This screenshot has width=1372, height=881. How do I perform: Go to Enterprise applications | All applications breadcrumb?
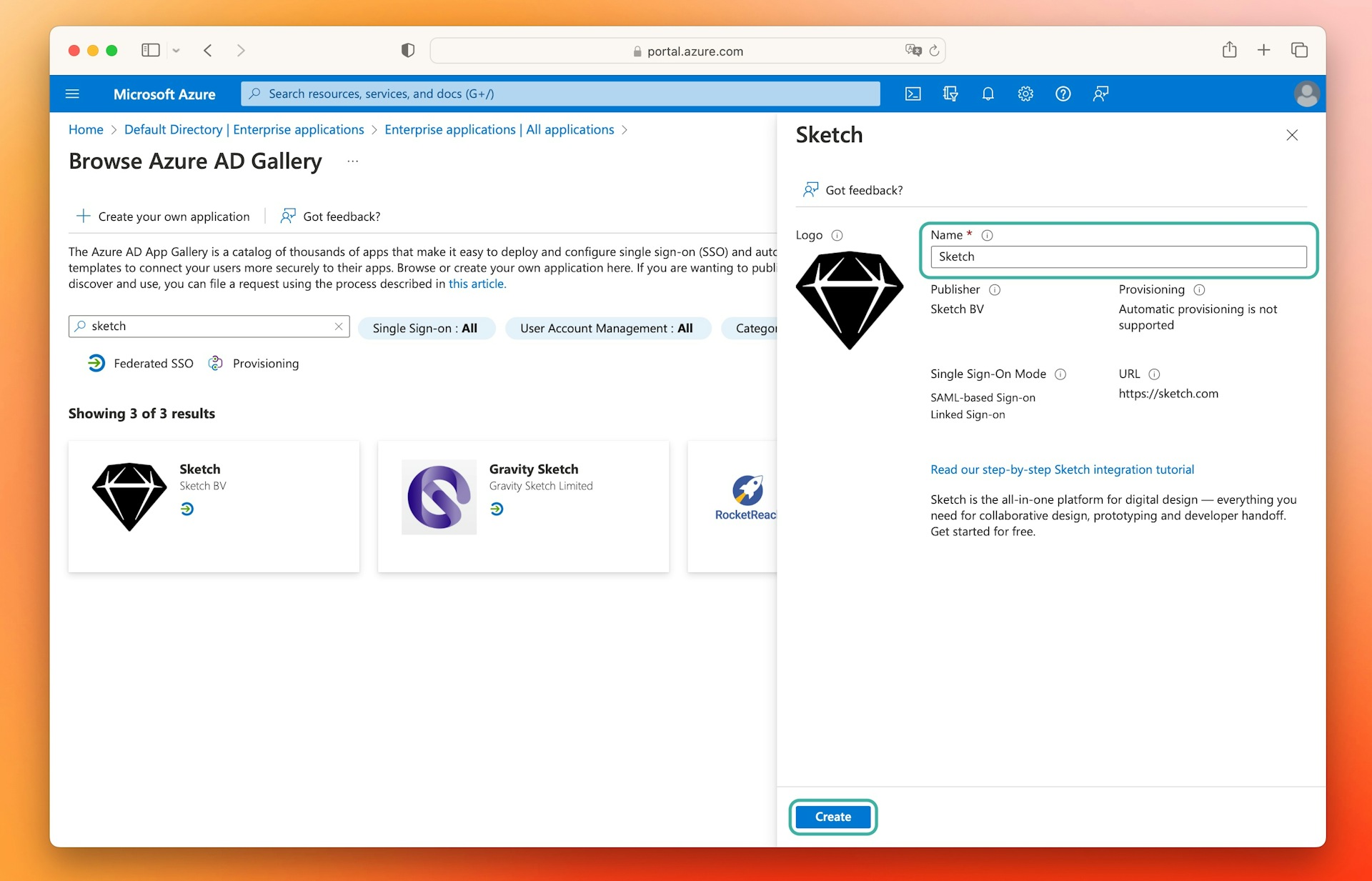point(499,129)
